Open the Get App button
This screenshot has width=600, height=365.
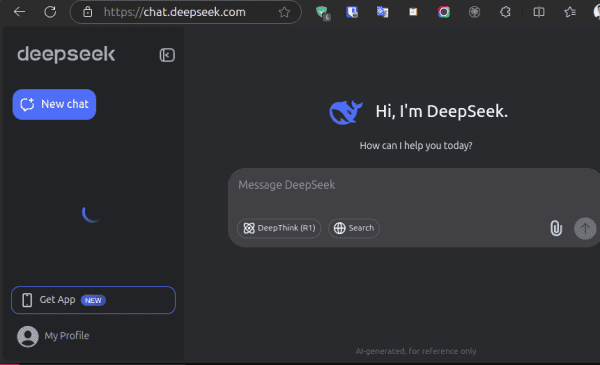click(x=93, y=300)
